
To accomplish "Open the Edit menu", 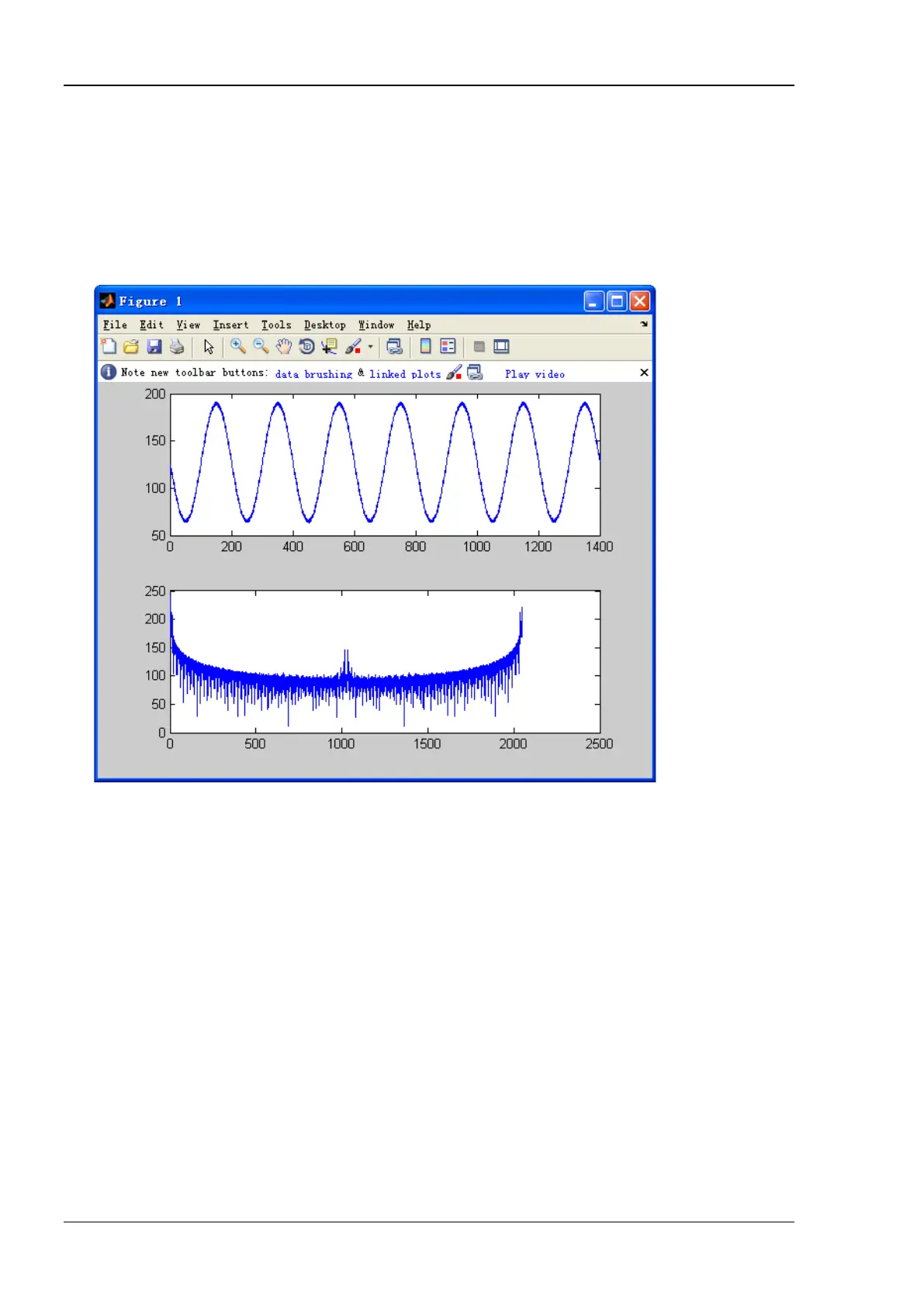I will [x=151, y=325].
